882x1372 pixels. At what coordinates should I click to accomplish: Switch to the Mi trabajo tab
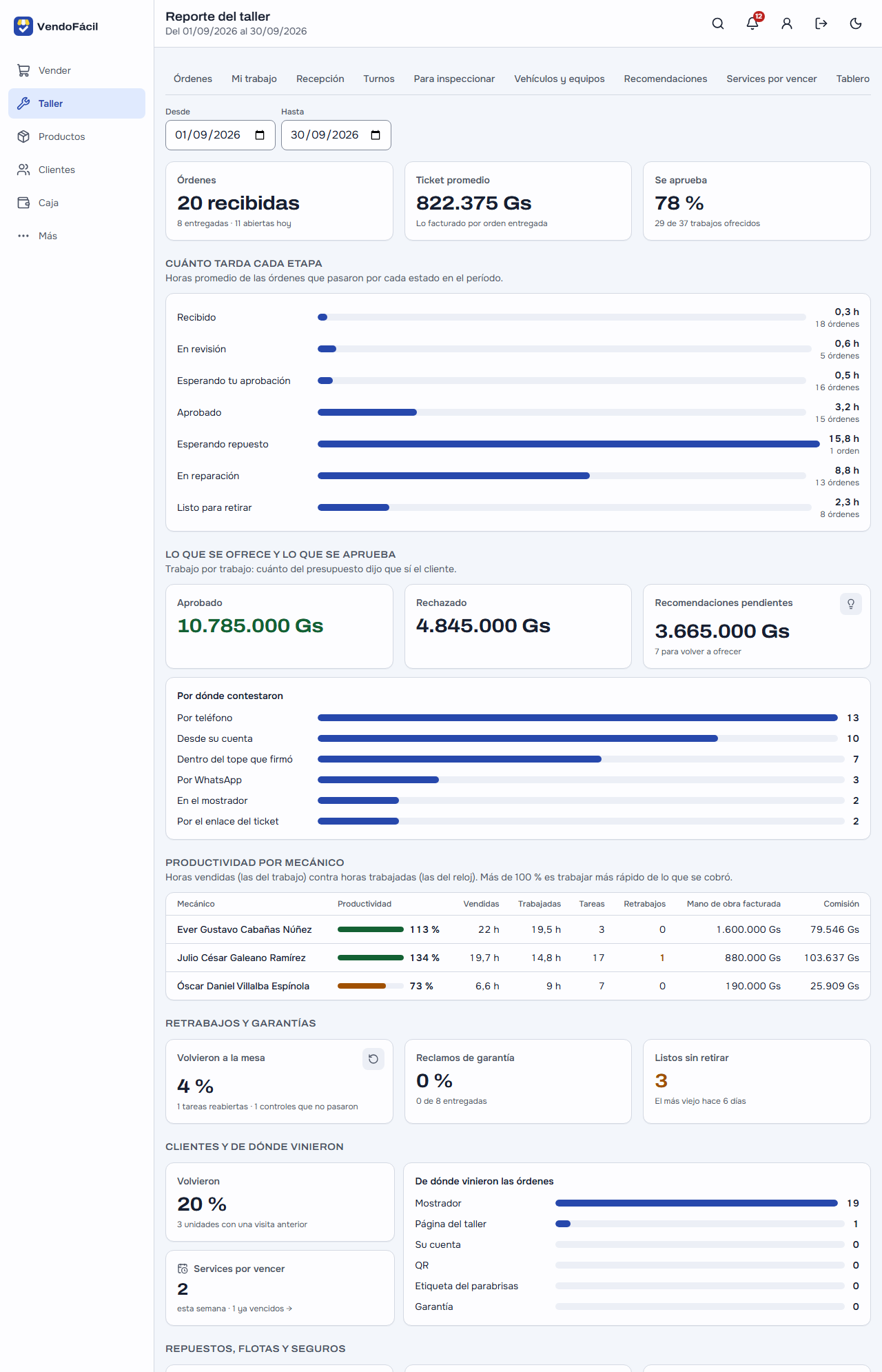coord(254,79)
